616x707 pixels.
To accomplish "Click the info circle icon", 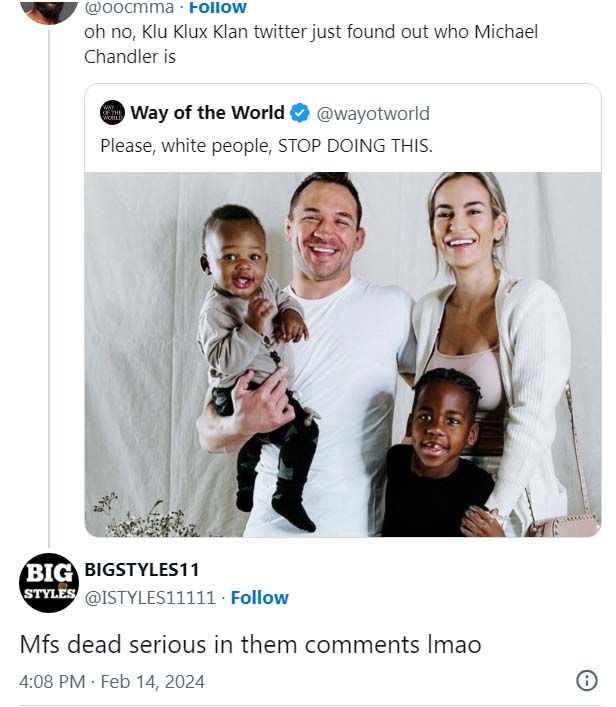I will [587, 681].
